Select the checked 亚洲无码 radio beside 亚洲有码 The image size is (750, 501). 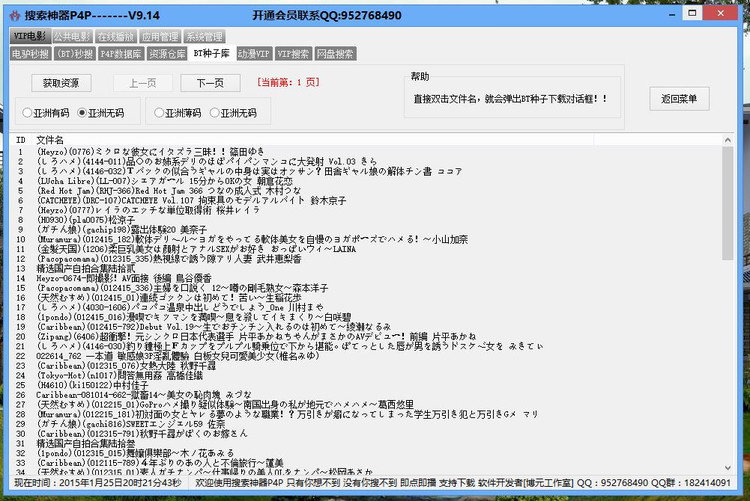pos(101,113)
